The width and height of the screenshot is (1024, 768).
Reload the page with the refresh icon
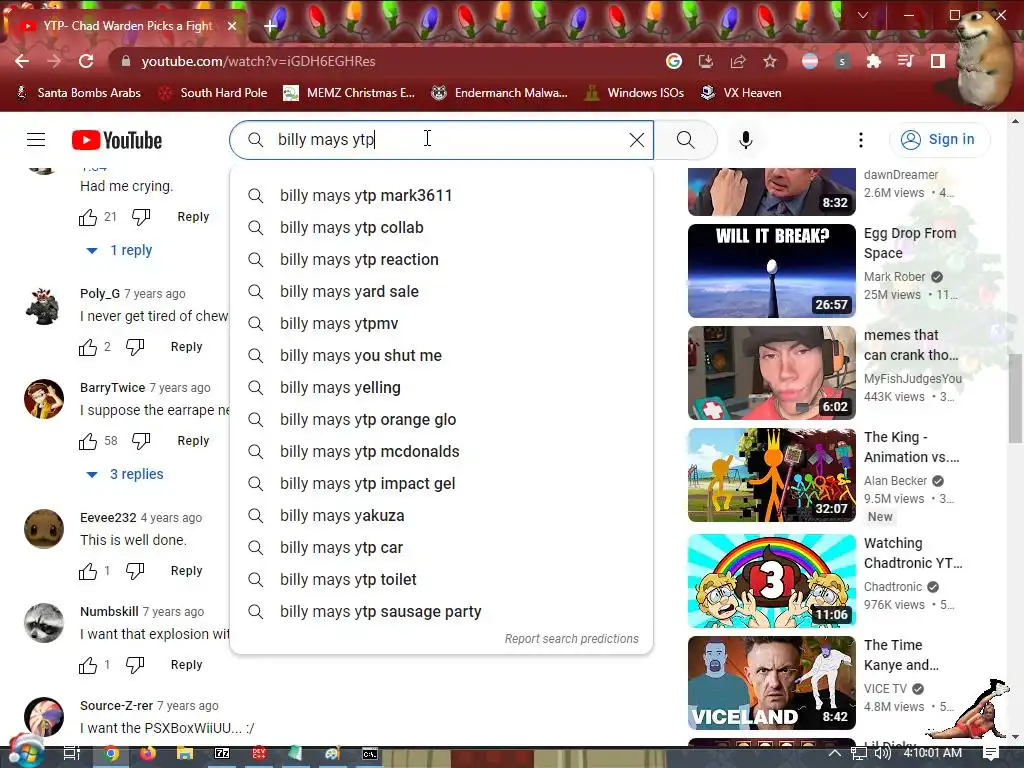[86, 61]
